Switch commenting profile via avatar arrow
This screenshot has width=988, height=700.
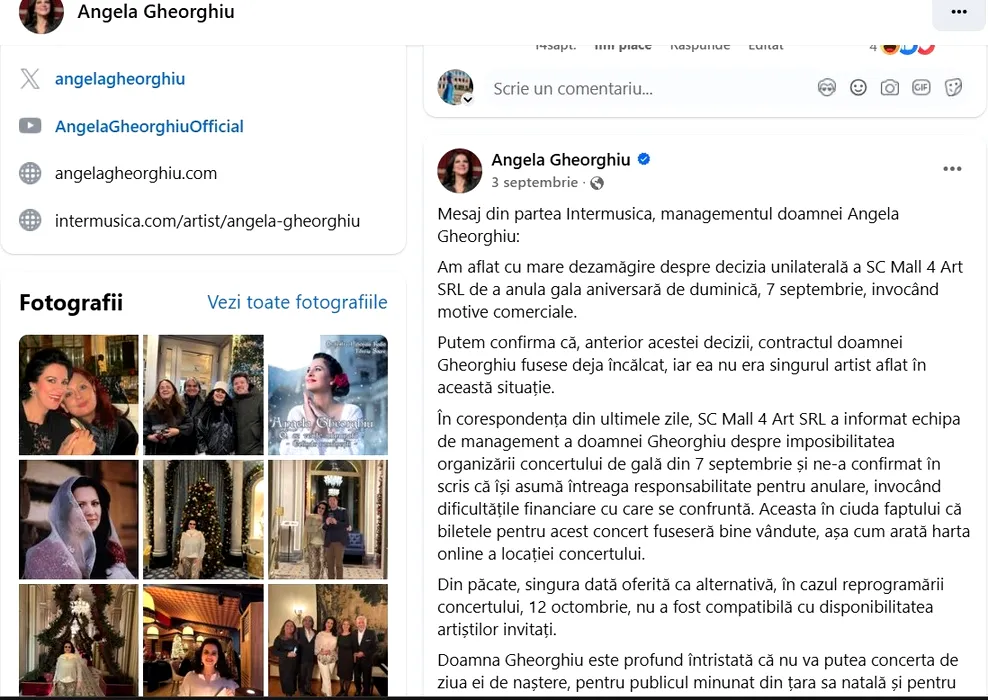pyautogui.click(x=468, y=100)
